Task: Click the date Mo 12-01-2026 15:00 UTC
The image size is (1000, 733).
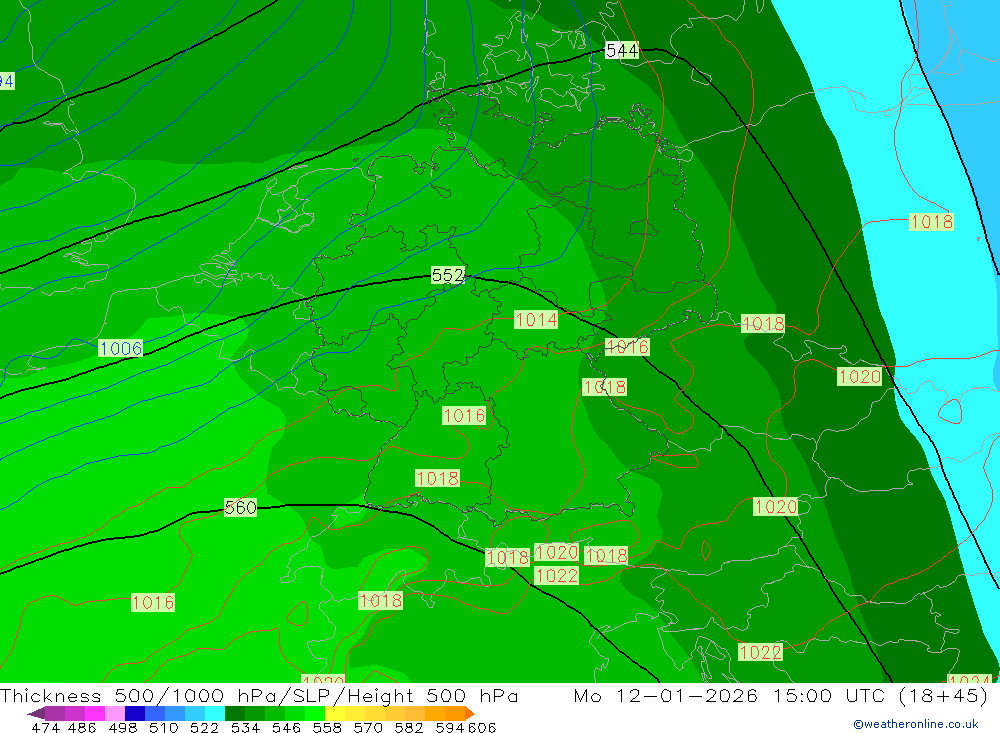Action: (732, 695)
